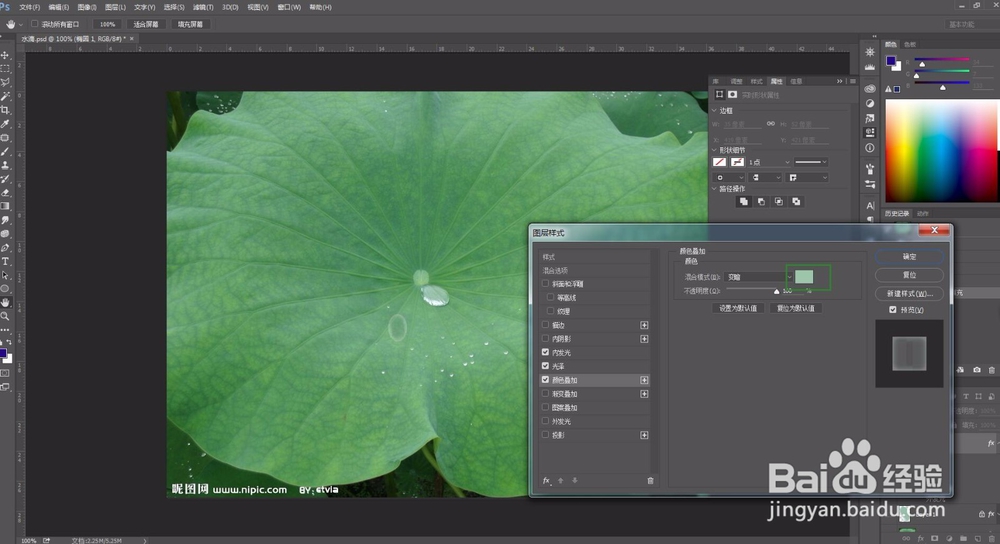Image resolution: width=1000 pixels, height=544 pixels.
Task: Click the 新建样式(W)... button
Action: (909, 294)
